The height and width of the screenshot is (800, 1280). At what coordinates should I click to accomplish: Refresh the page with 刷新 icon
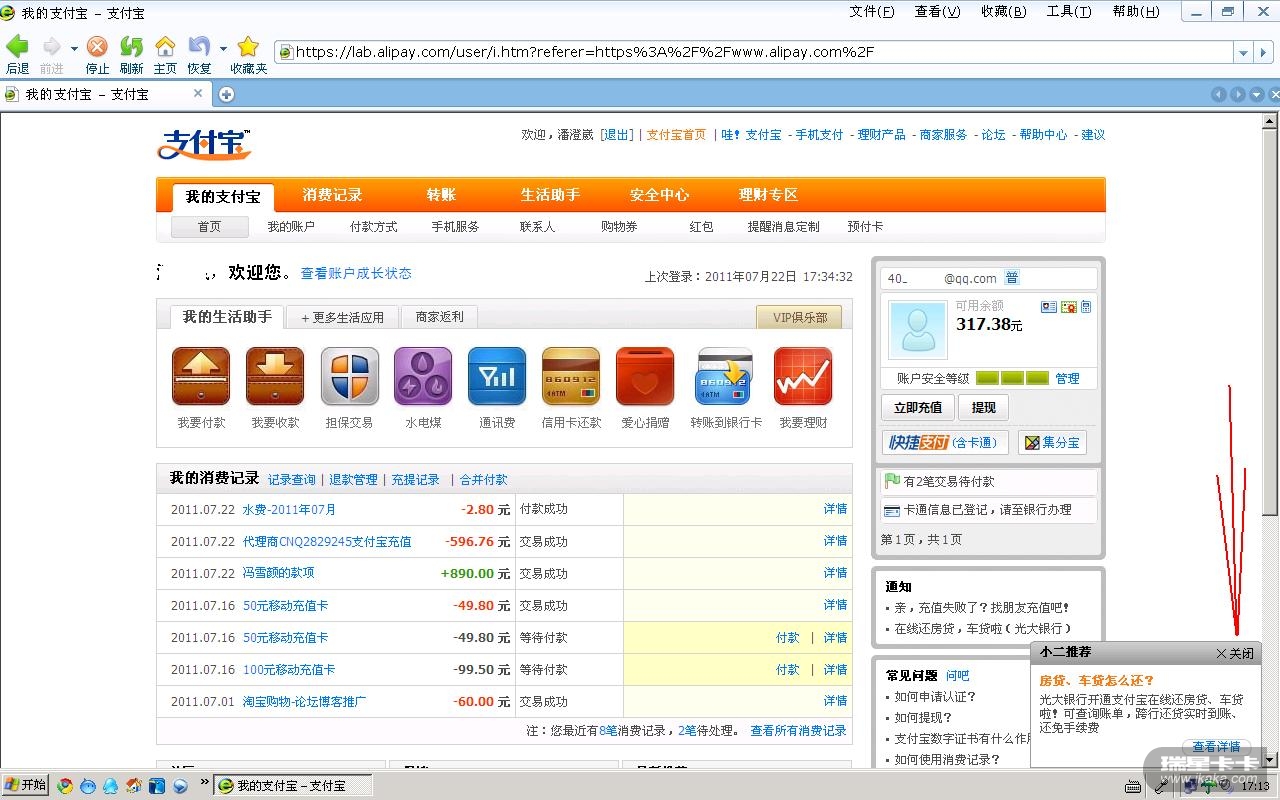coord(131,47)
